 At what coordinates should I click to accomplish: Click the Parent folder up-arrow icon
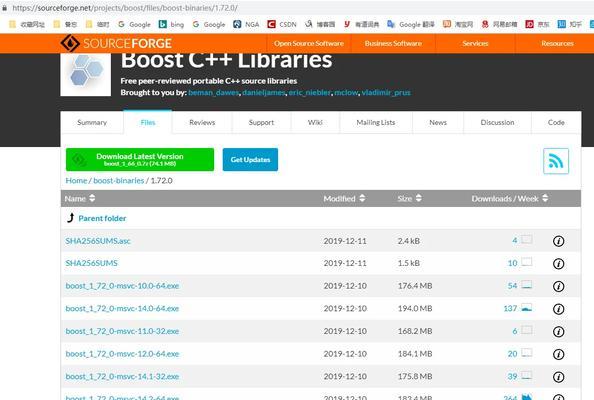70,218
